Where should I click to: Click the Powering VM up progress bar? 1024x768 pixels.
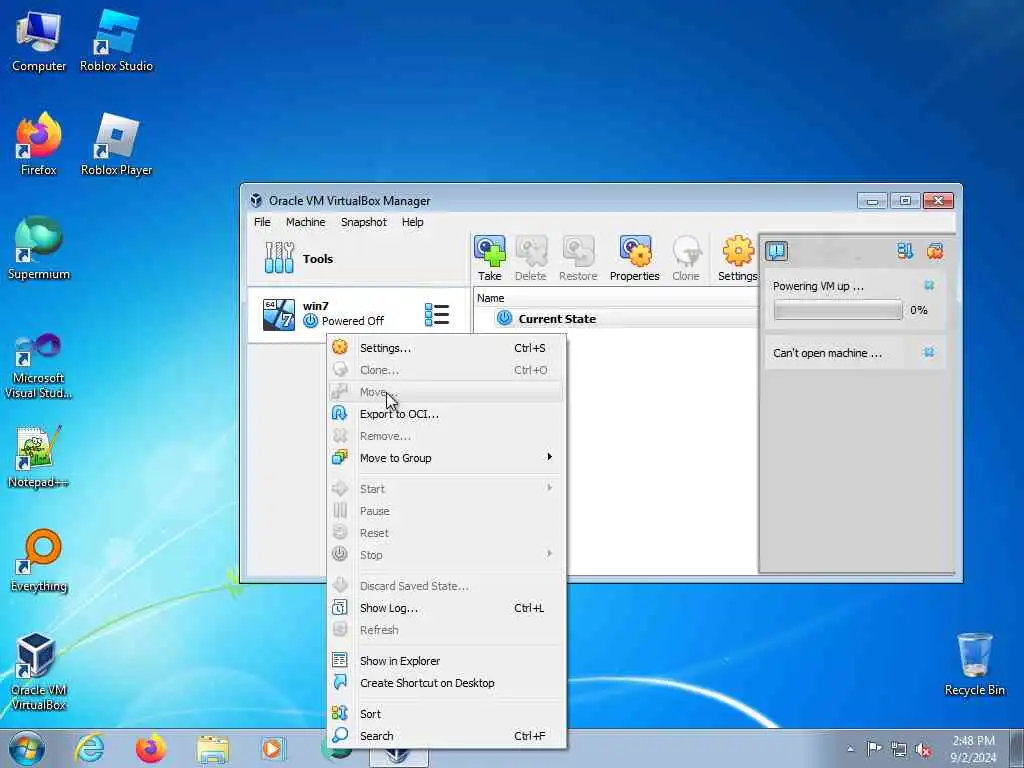pyautogui.click(x=838, y=310)
